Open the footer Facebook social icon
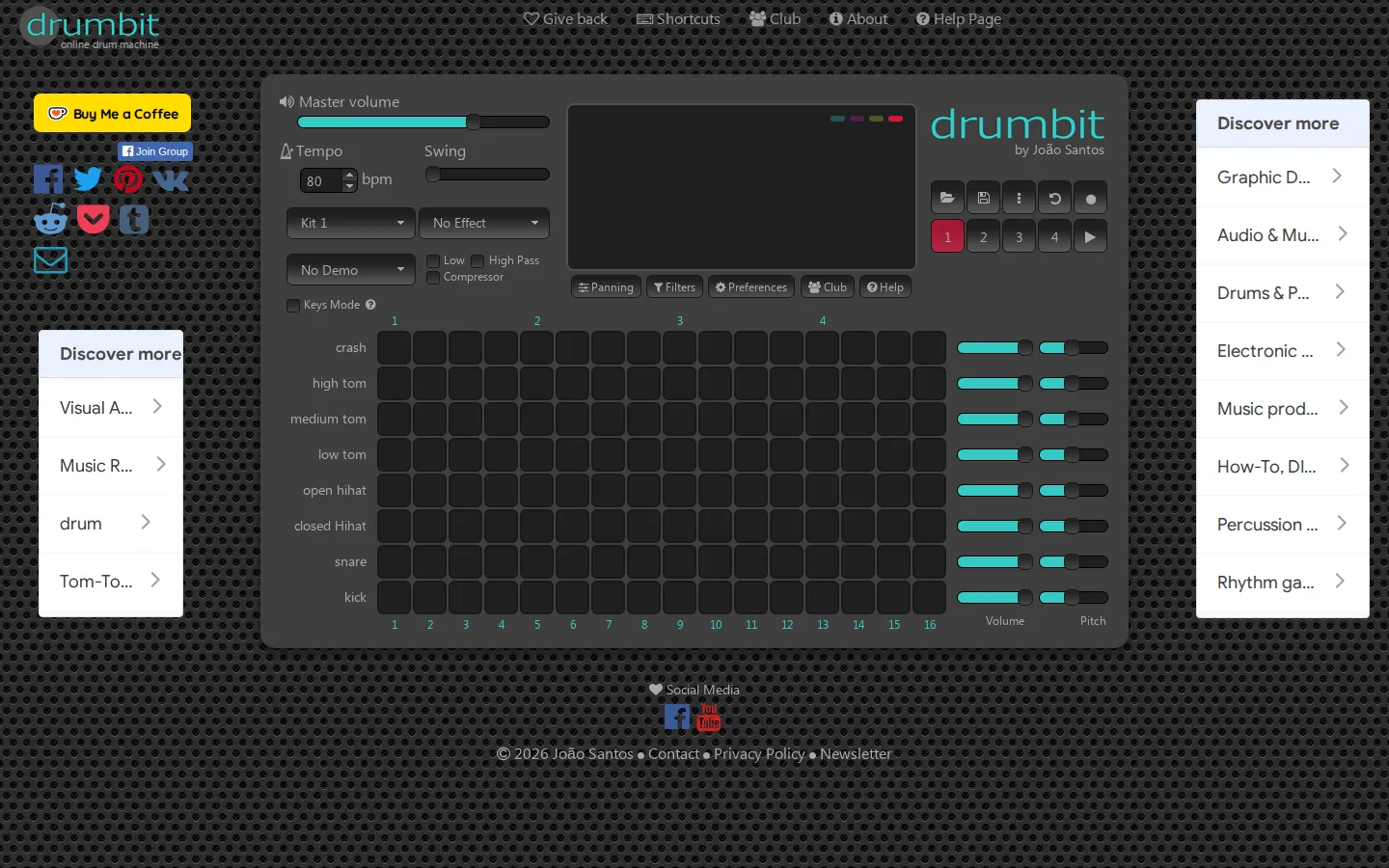 pyautogui.click(x=677, y=717)
